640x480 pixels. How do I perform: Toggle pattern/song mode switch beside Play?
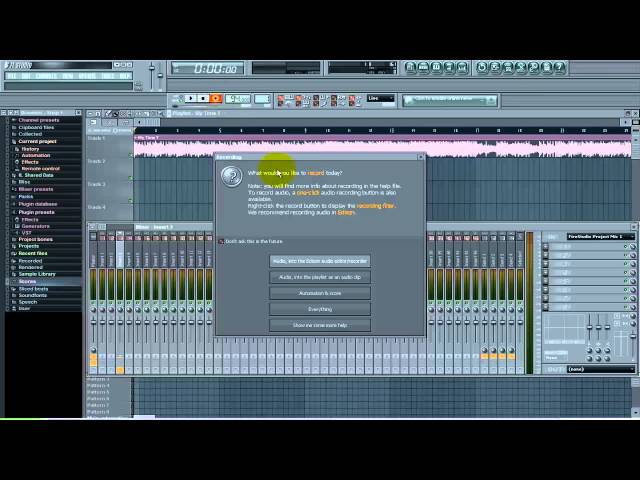point(178,98)
